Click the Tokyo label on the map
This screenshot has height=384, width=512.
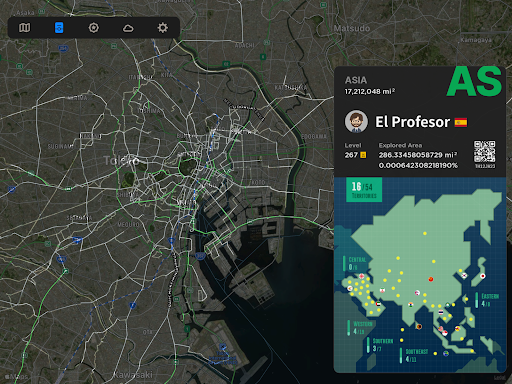click(x=121, y=161)
